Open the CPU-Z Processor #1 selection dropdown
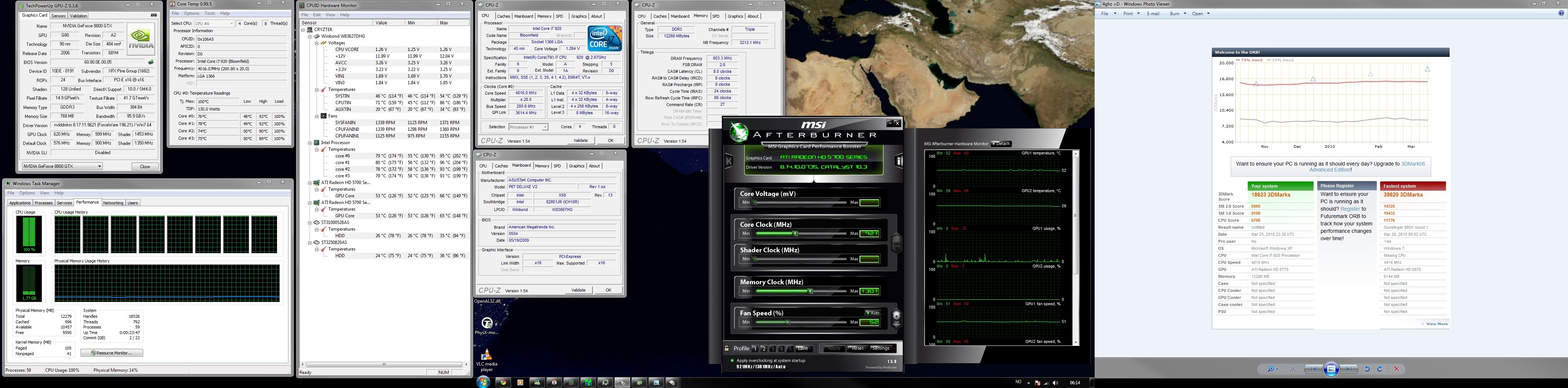This screenshot has height=388, width=1568. tap(528, 126)
